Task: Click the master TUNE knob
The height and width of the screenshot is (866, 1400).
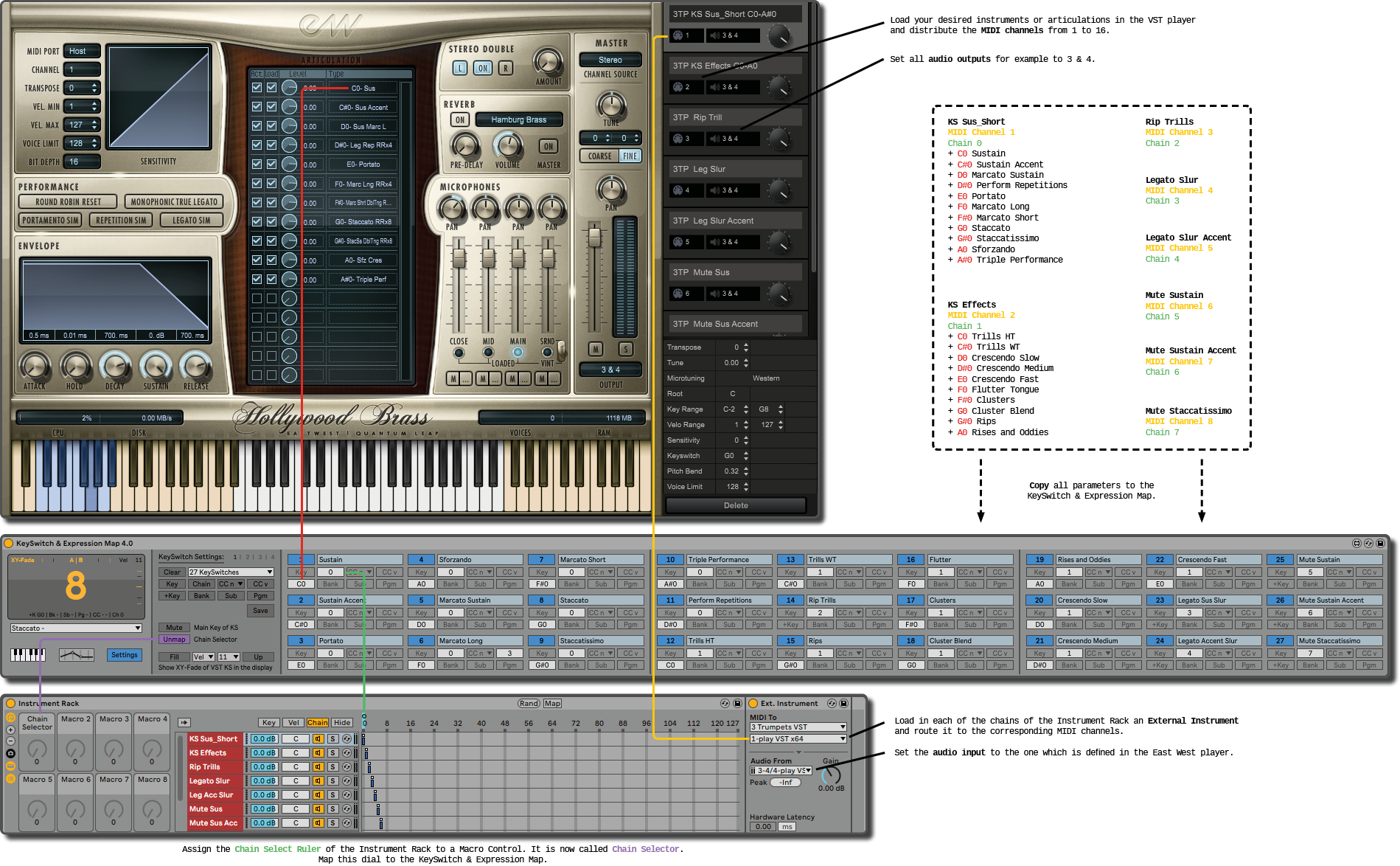Action: (x=611, y=105)
